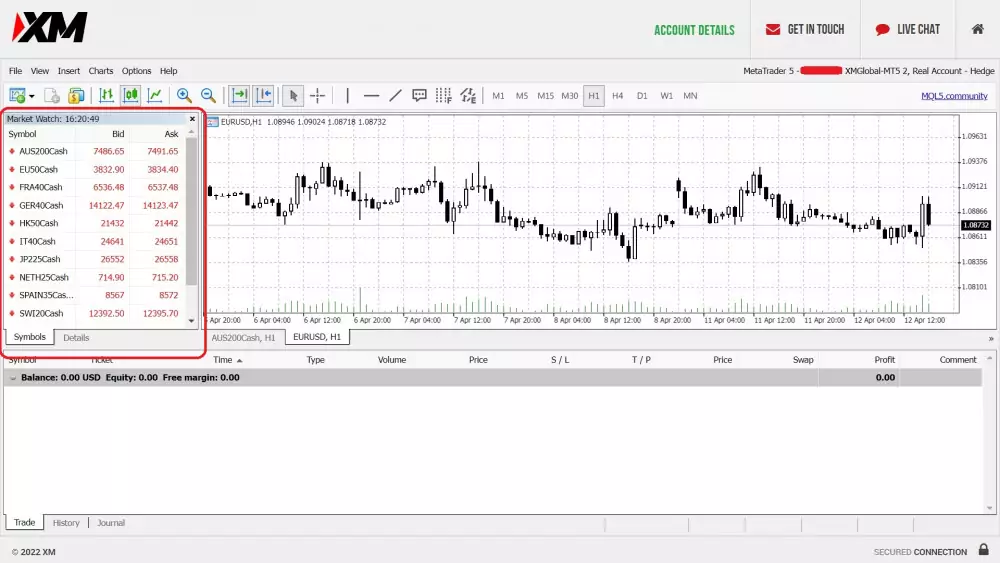
Task: Click the Market Watch scrollbar thumb
Action: [x=191, y=211]
